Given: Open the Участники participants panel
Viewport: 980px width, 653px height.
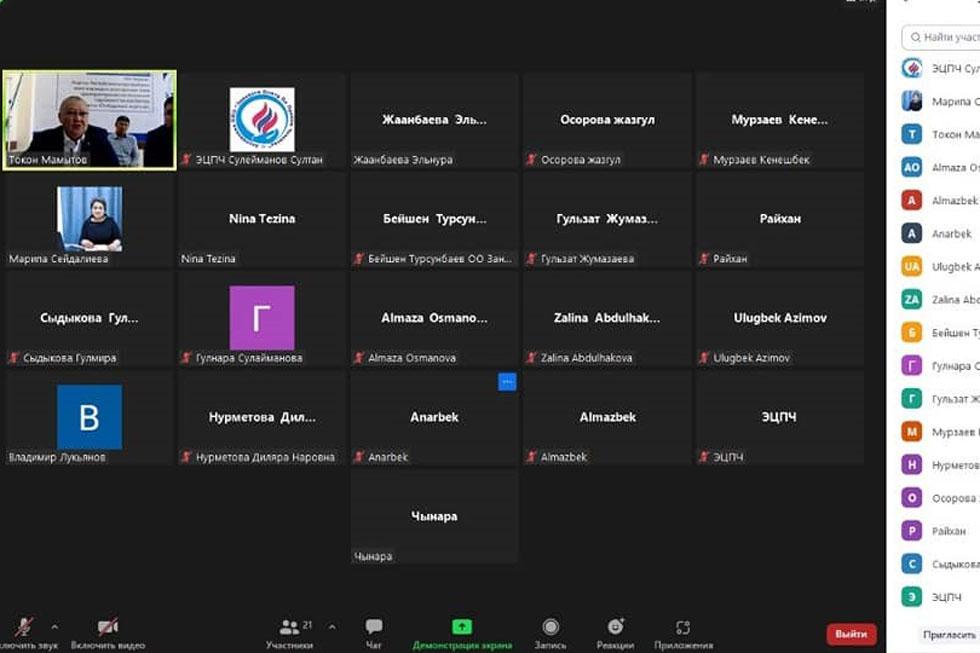Looking at the screenshot, I should point(289,632).
